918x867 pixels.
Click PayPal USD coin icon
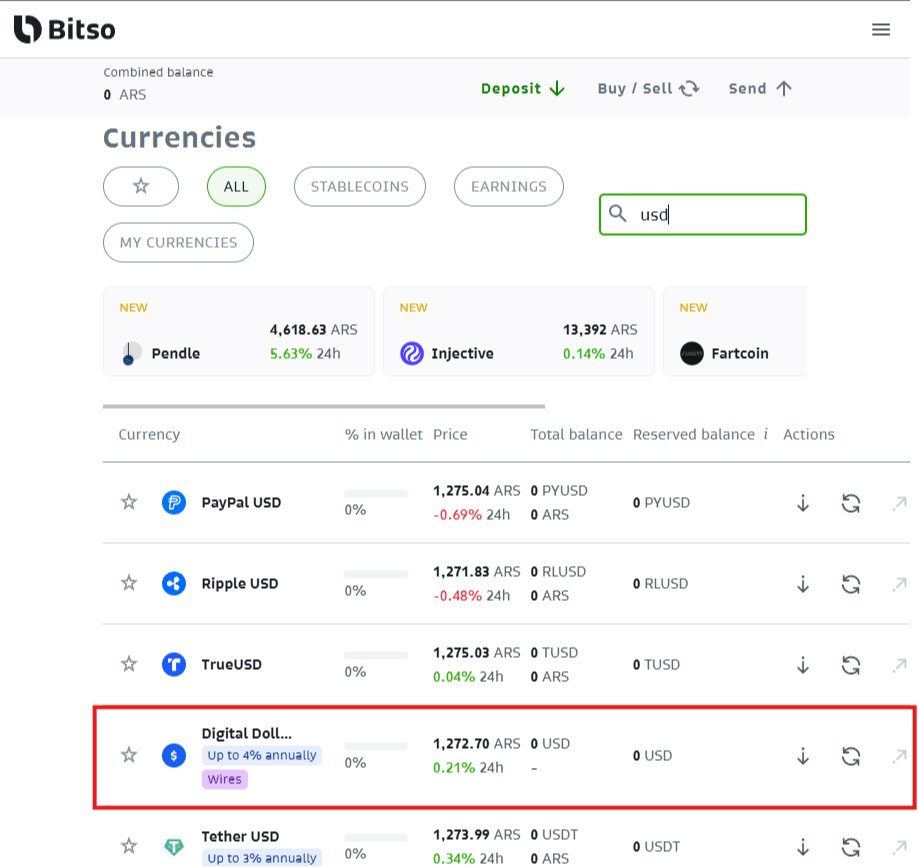(174, 502)
